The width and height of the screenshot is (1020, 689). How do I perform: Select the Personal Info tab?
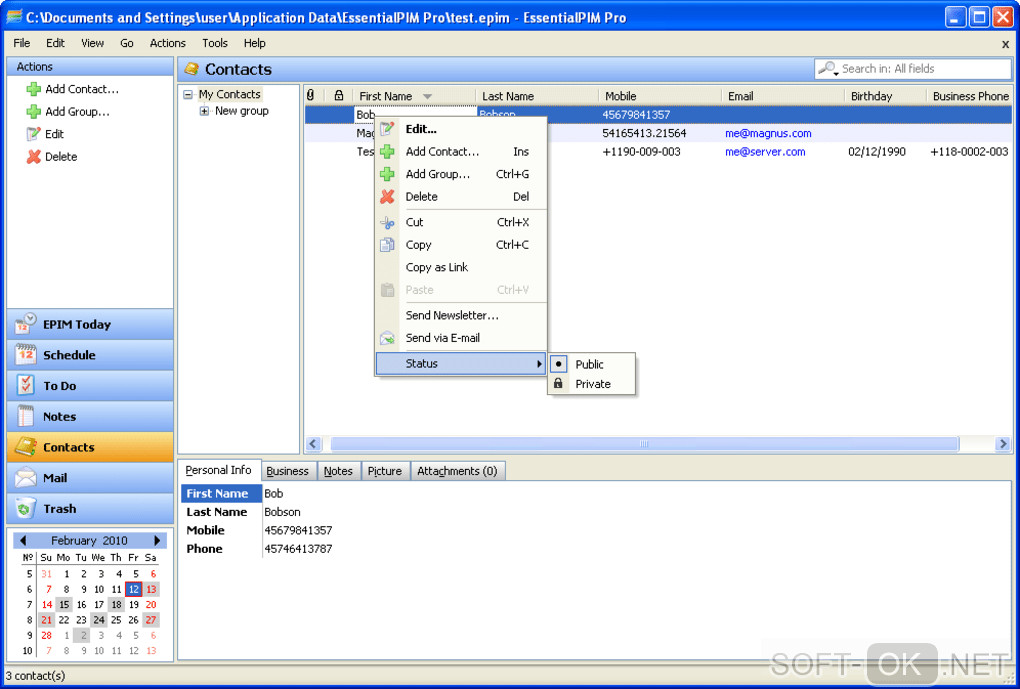point(218,470)
